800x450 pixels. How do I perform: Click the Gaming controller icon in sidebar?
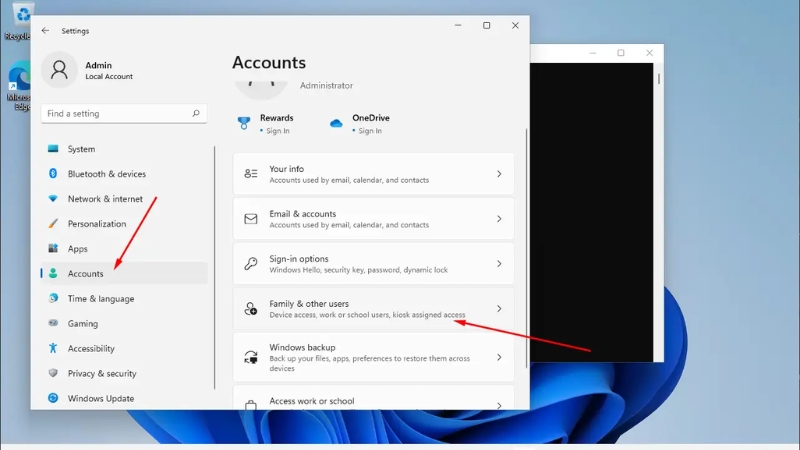53,324
